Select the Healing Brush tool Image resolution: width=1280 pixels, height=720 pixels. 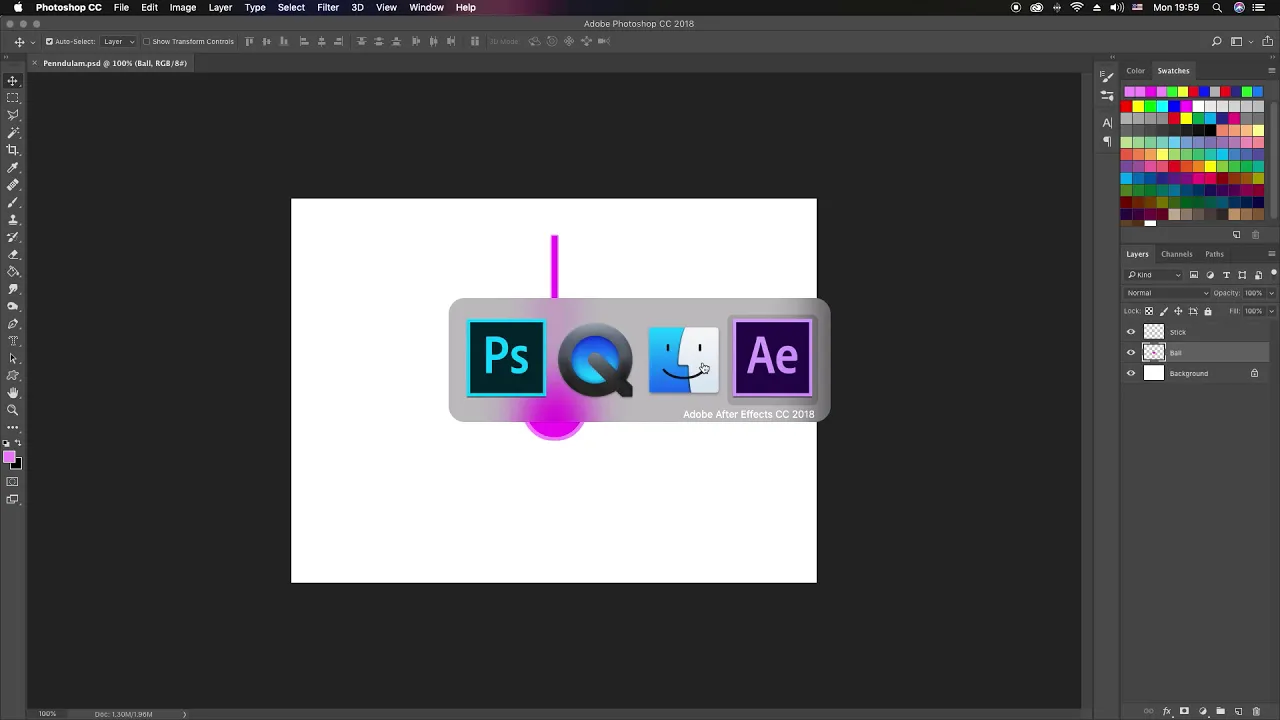pyautogui.click(x=13, y=185)
